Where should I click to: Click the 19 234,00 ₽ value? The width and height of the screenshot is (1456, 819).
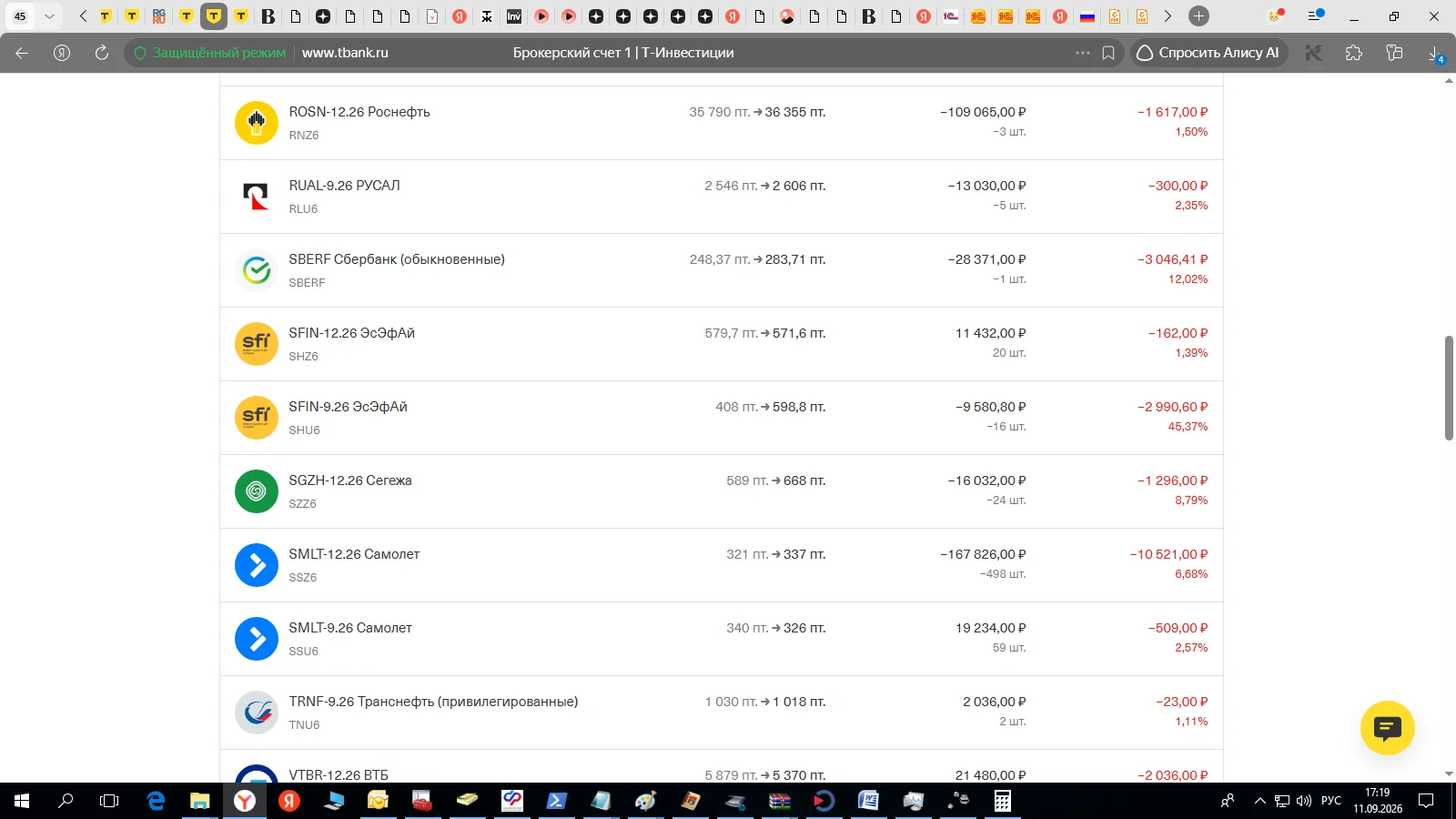click(x=990, y=628)
